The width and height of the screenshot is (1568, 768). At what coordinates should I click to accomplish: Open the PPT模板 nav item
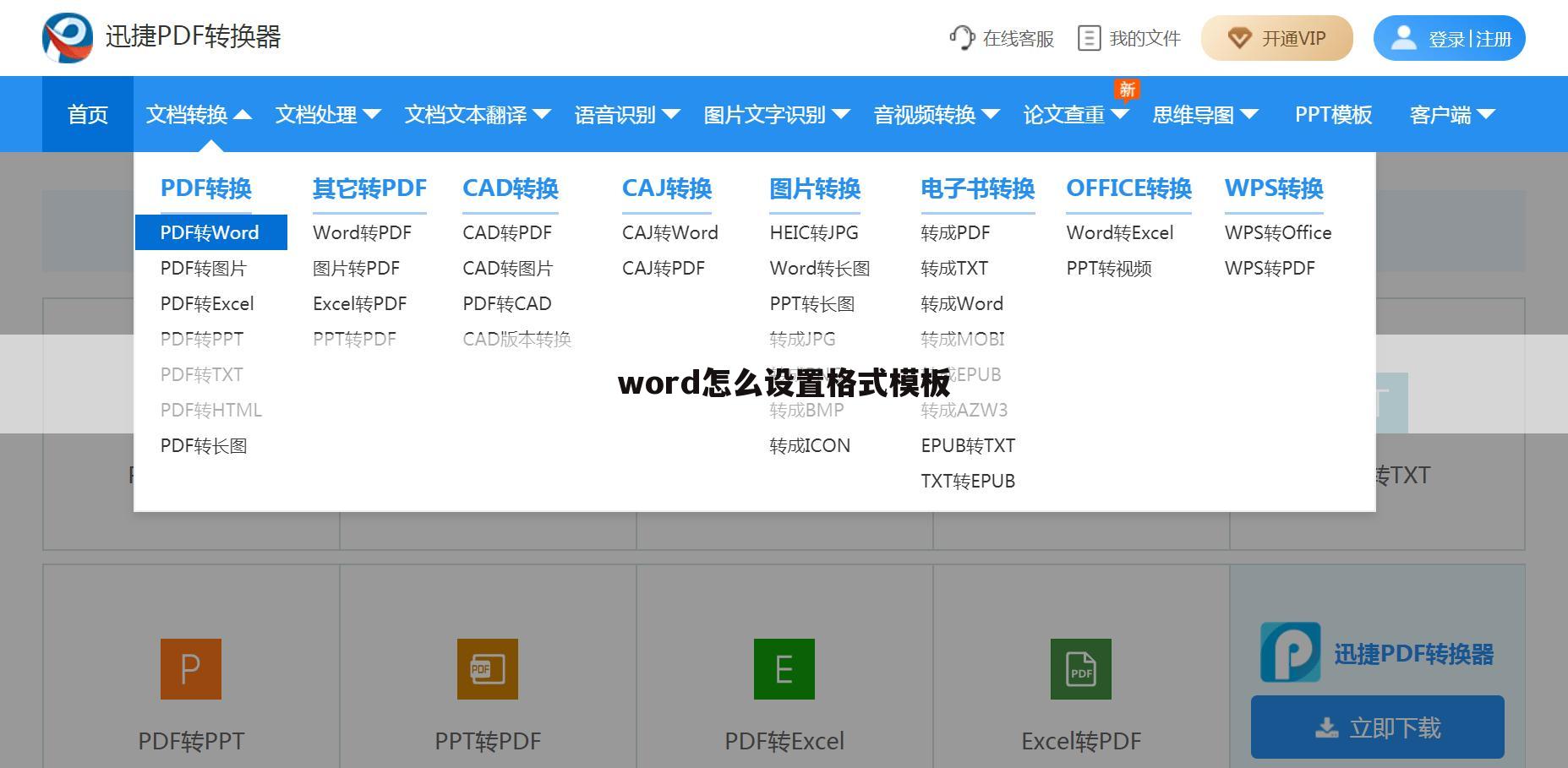coord(1333,114)
